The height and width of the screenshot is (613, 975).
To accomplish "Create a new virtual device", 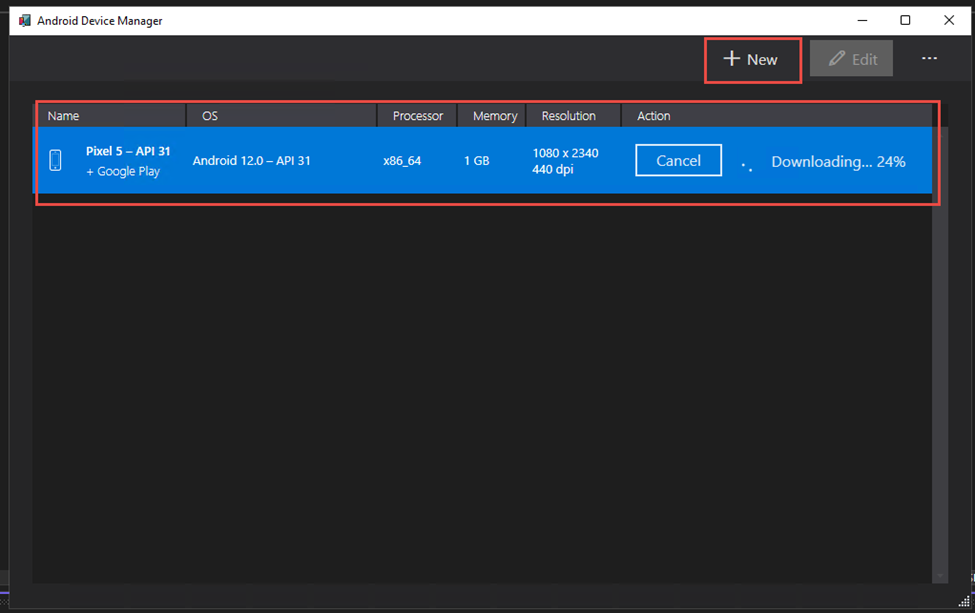I will (752, 59).
